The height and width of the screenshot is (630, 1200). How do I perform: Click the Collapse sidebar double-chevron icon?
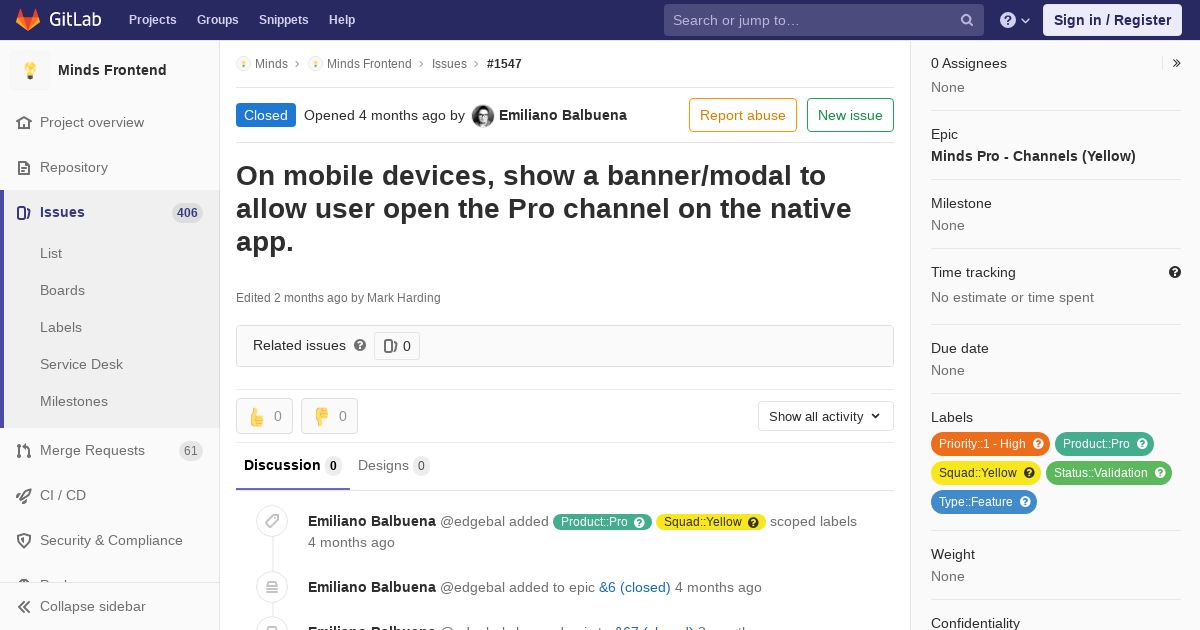coord(24,607)
